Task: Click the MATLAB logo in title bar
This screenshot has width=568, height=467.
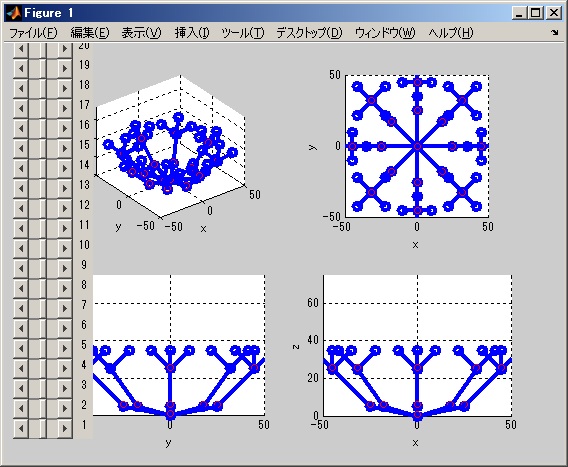Action: pos(14,13)
